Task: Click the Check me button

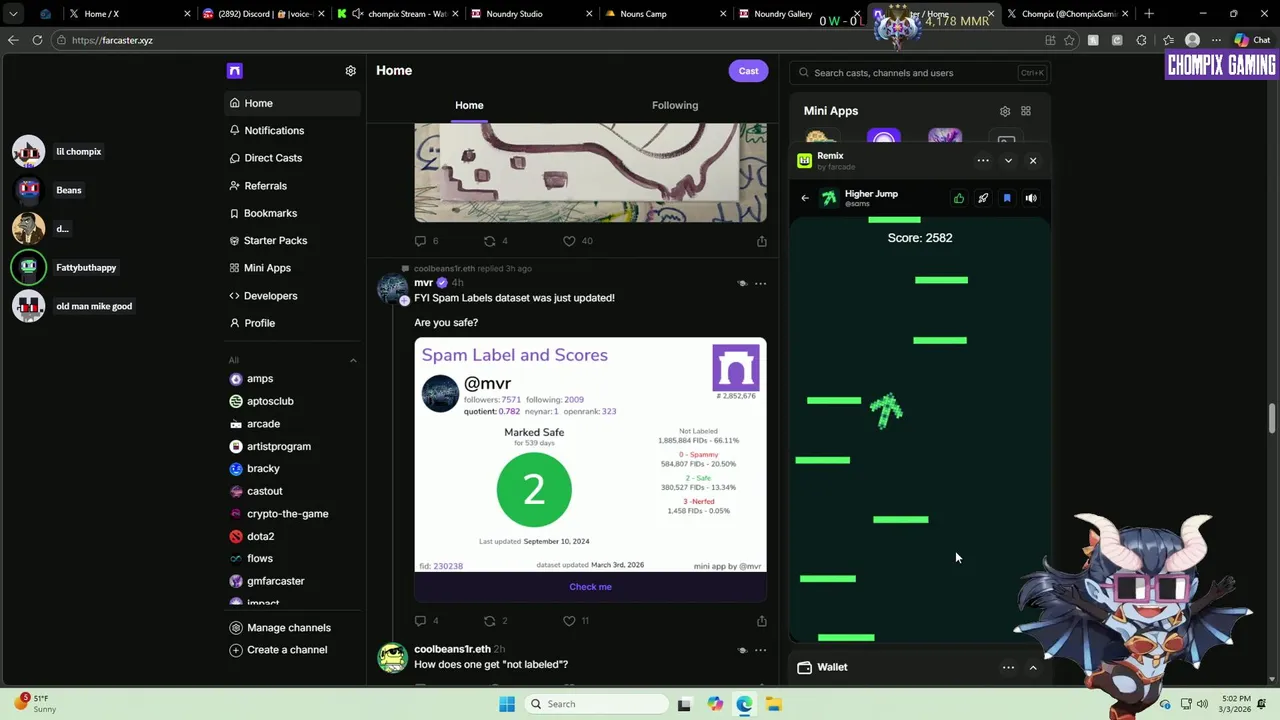Action: click(590, 587)
